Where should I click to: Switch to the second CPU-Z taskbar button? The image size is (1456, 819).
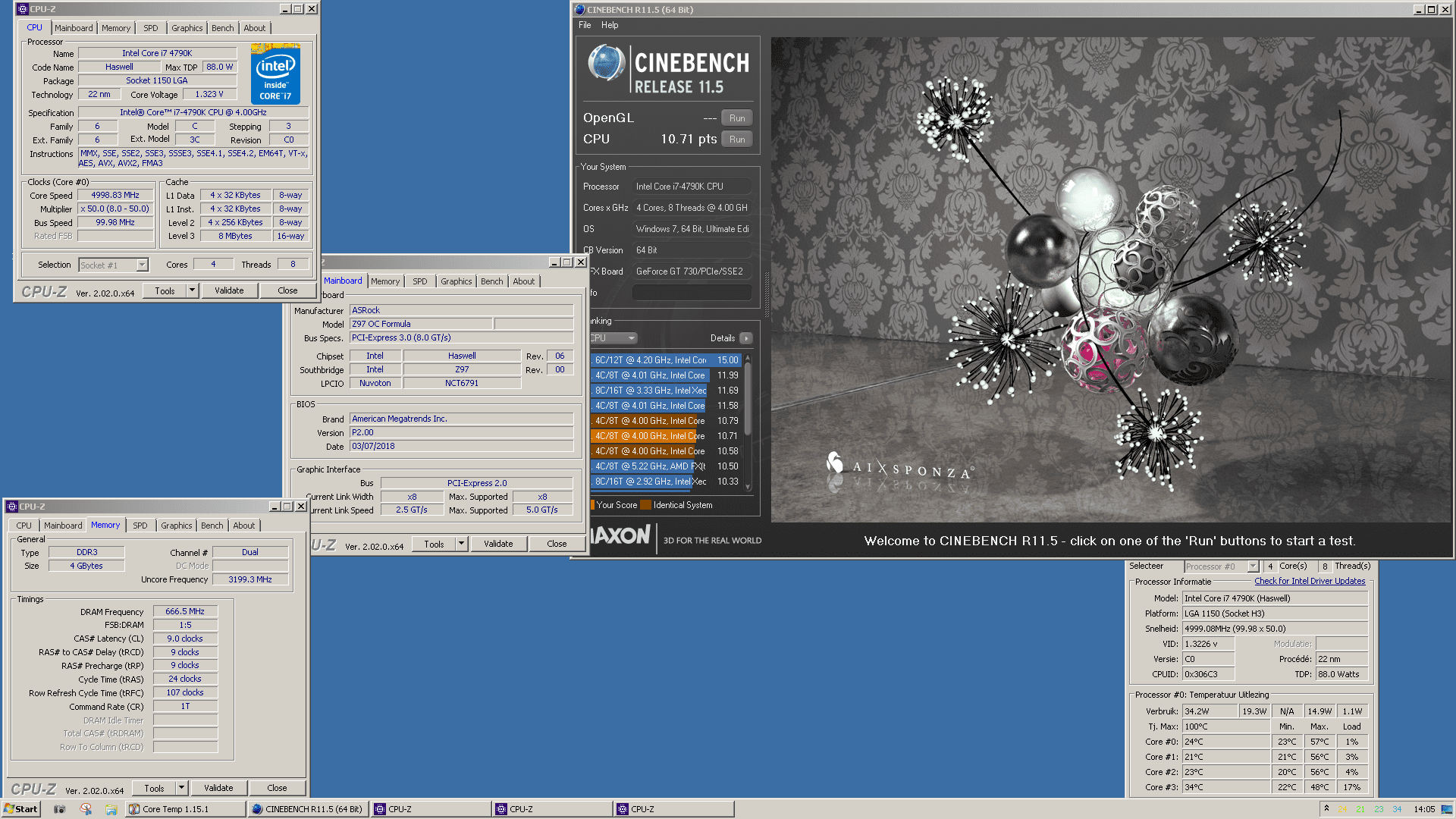tap(551, 809)
